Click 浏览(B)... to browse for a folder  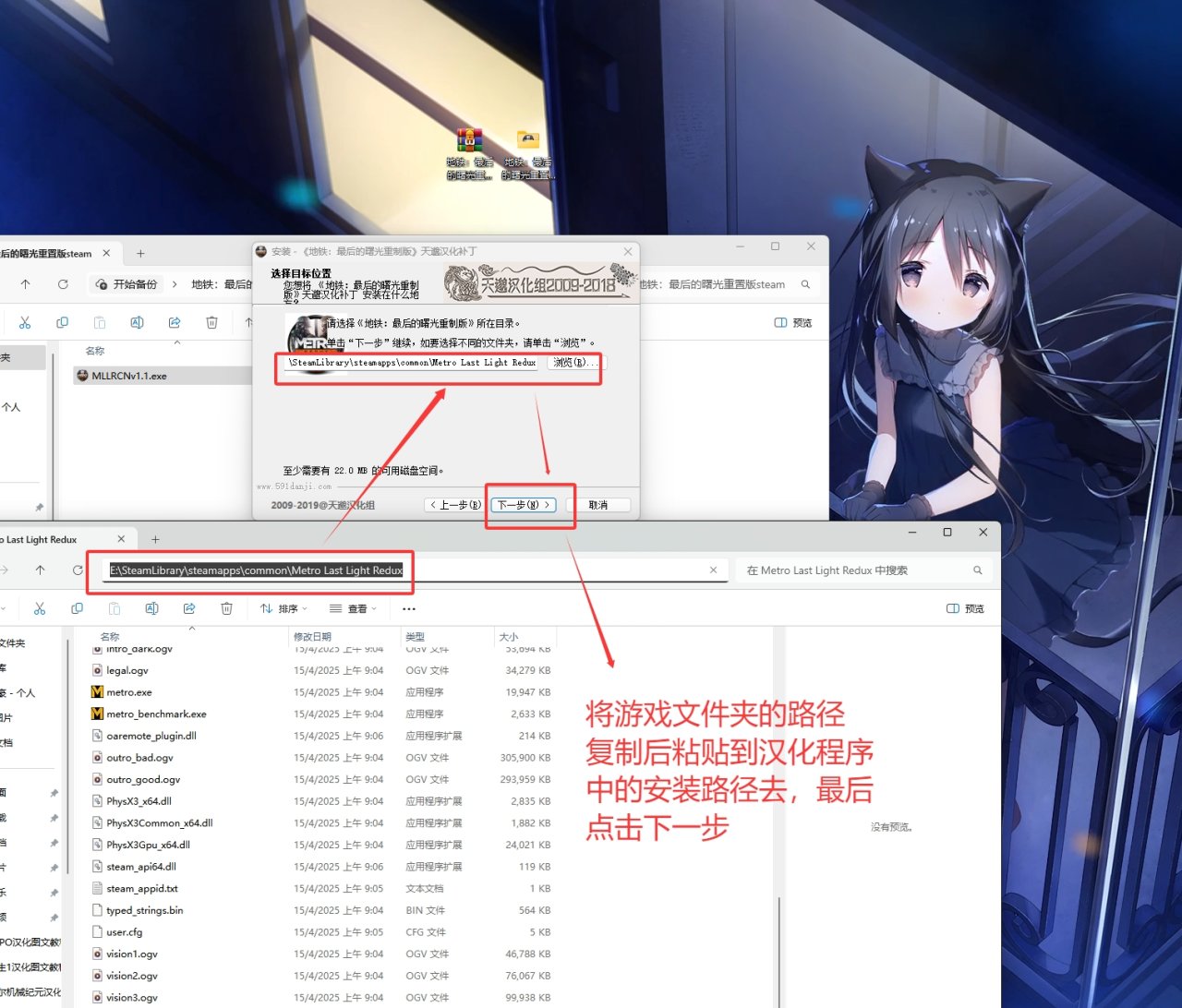point(576,363)
